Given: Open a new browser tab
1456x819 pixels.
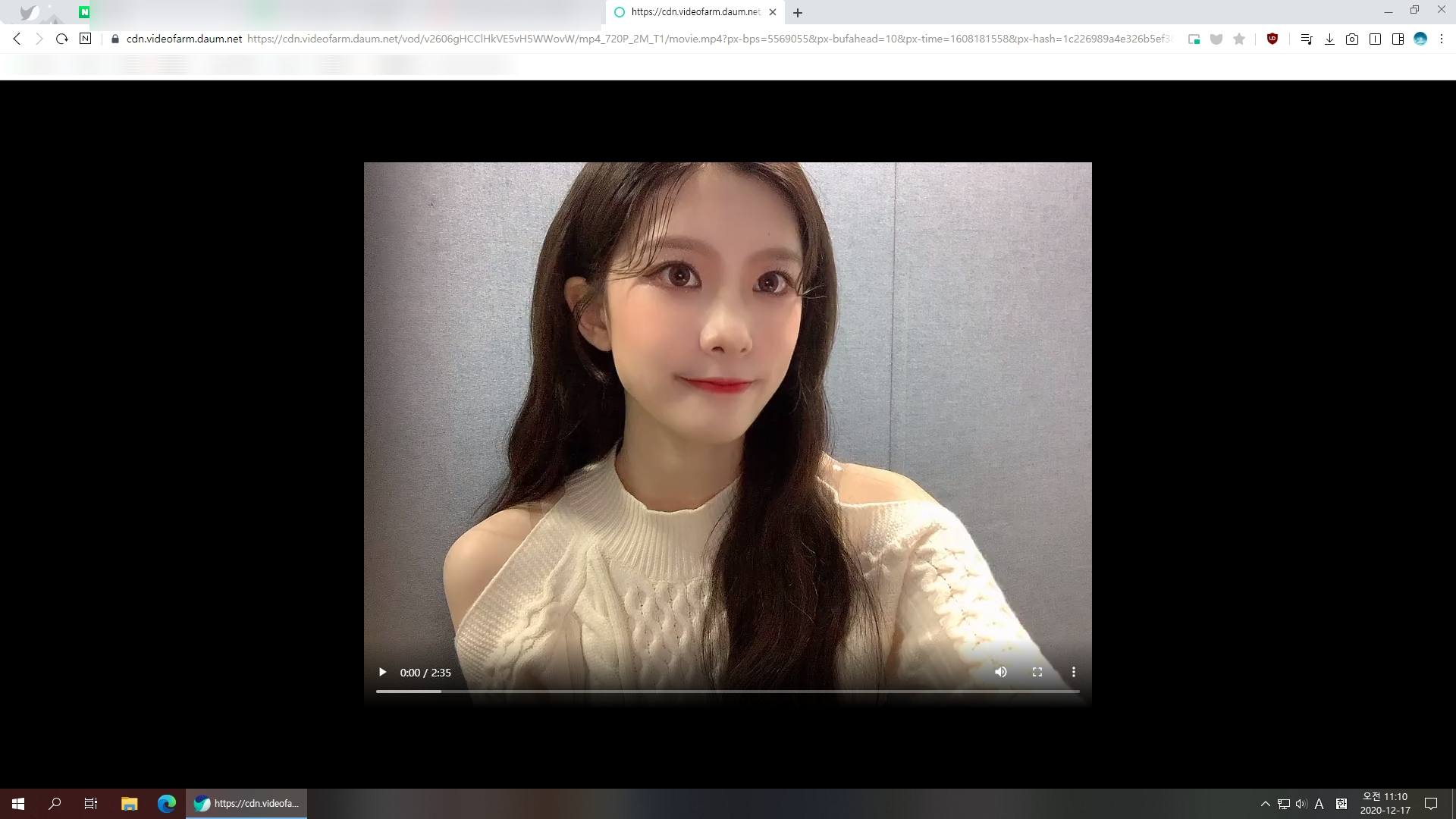Looking at the screenshot, I should pos(798,12).
